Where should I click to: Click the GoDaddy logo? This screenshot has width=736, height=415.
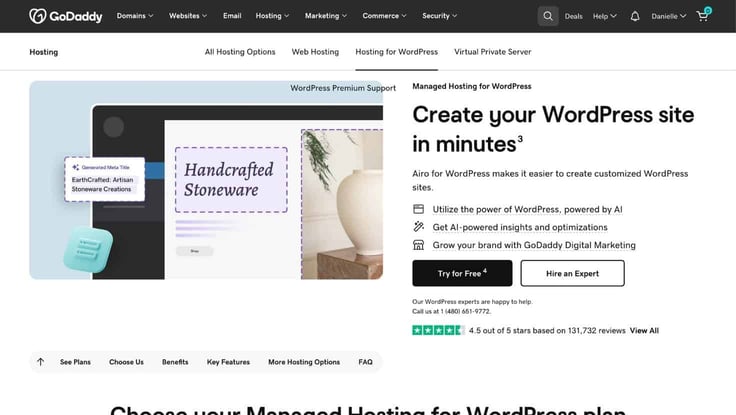coord(66,16)
